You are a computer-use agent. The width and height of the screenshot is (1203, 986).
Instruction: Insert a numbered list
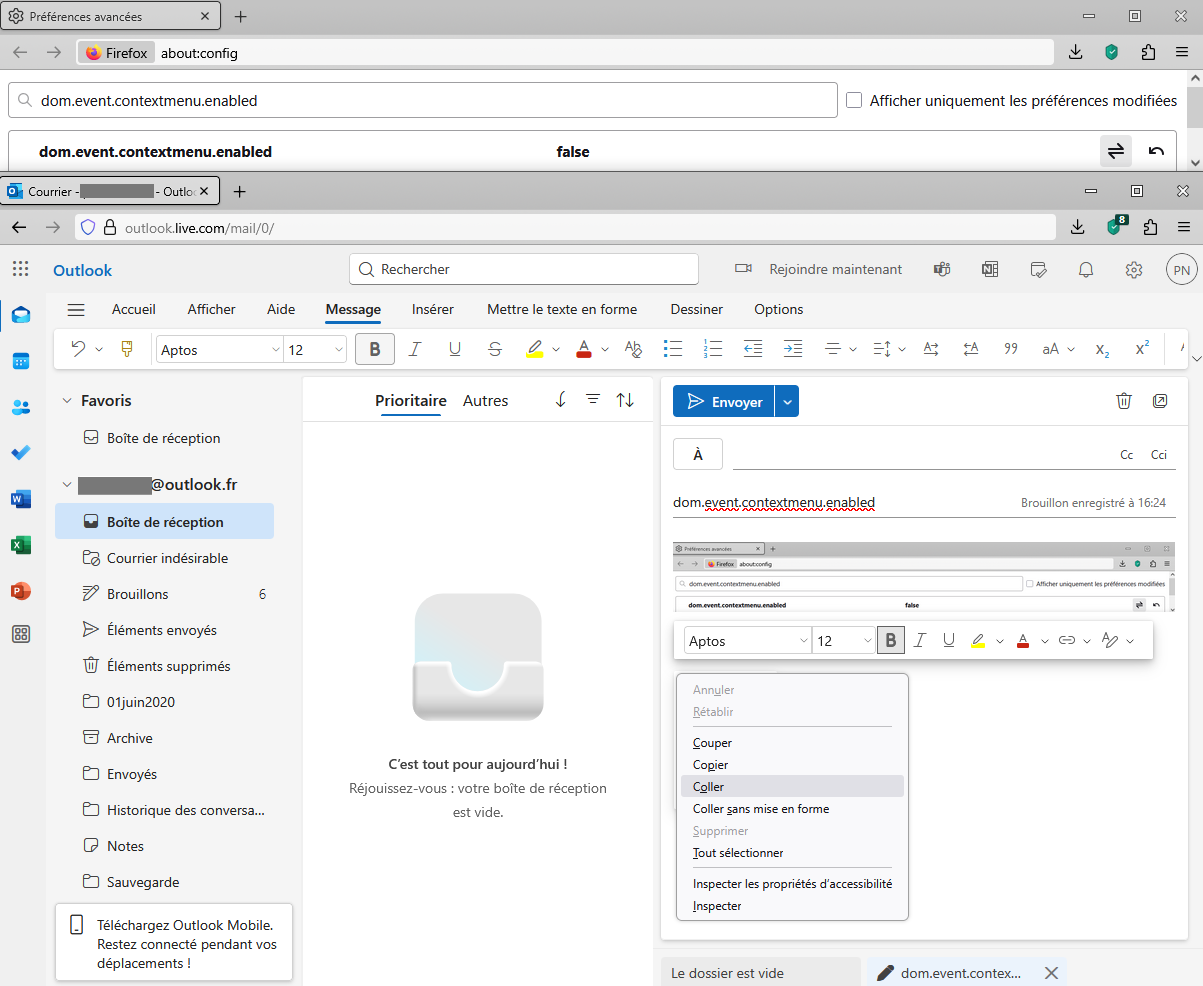tap(713, 349)
